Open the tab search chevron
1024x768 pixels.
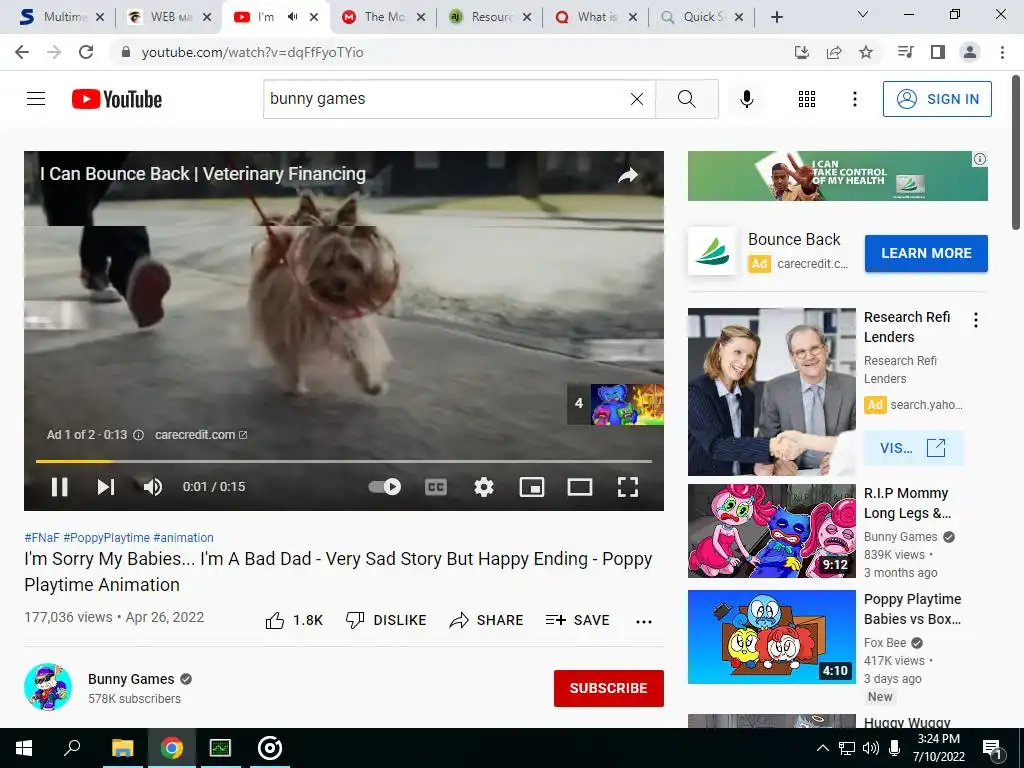[863, 14]
